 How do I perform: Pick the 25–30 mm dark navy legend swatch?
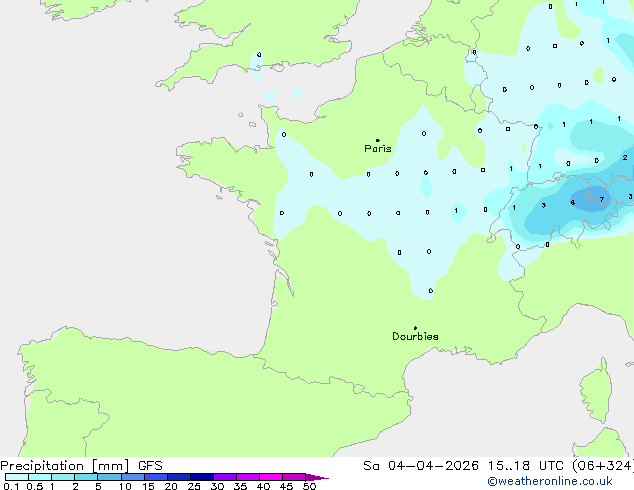202,477
